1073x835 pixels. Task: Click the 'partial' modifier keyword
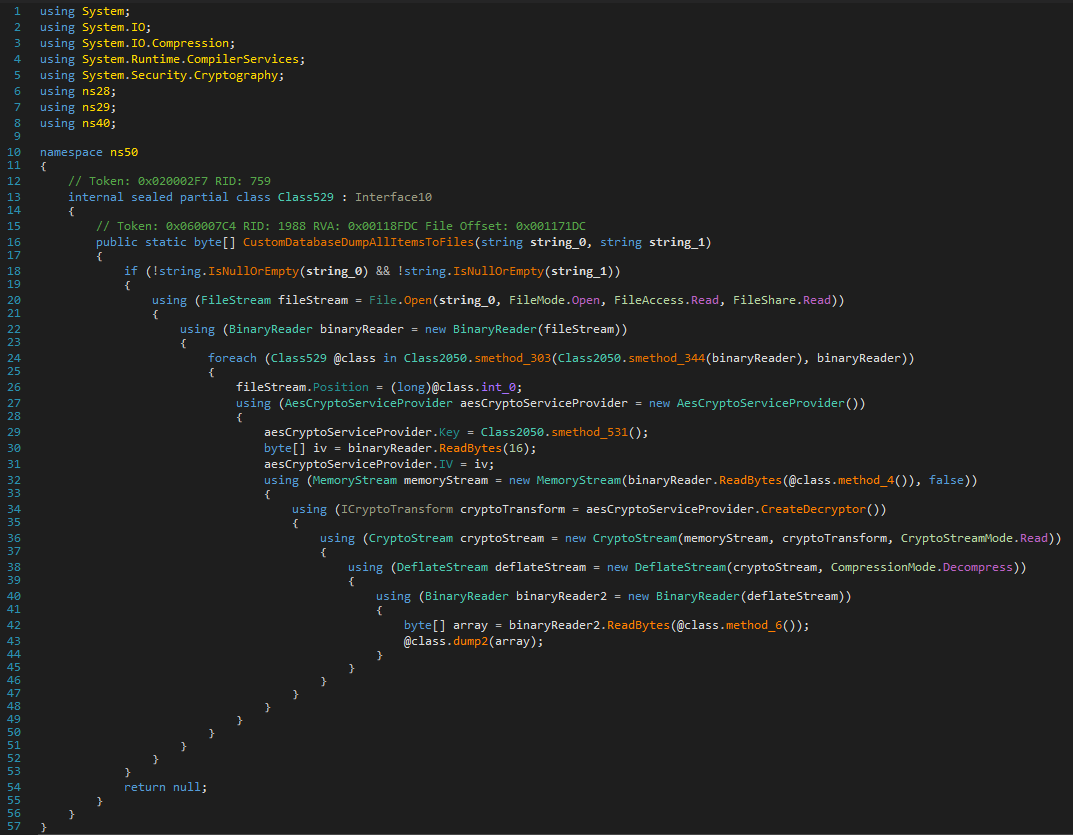point(204,197)
